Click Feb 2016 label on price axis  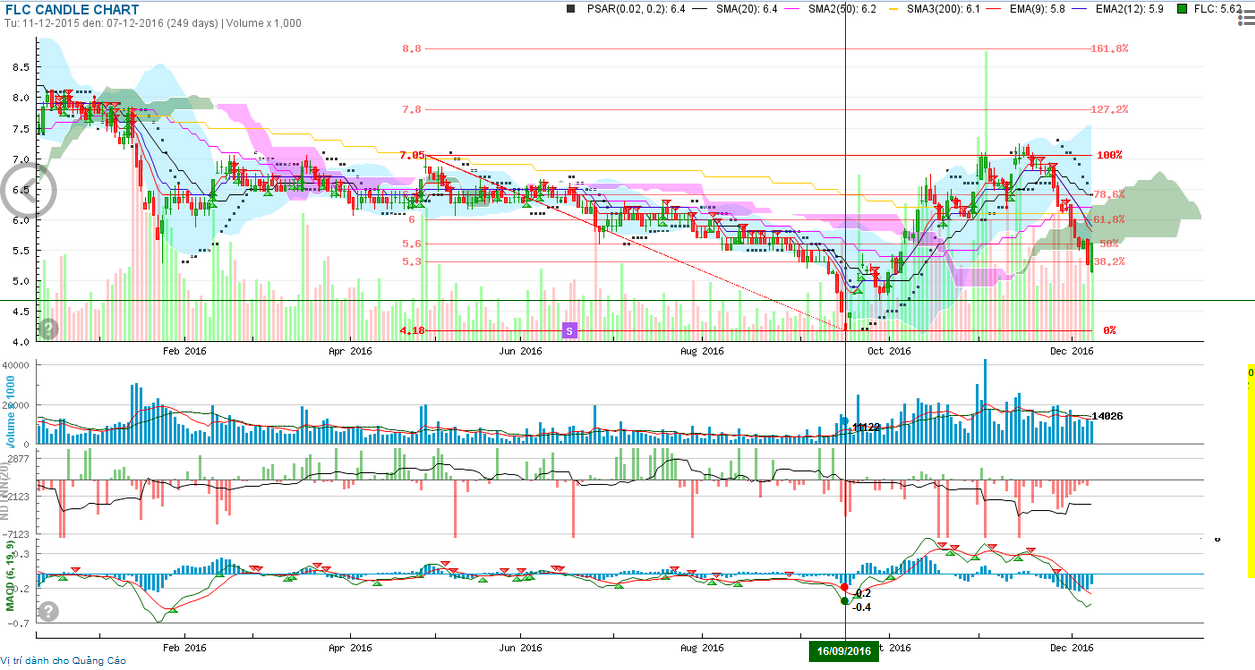[x=184, y=351]
